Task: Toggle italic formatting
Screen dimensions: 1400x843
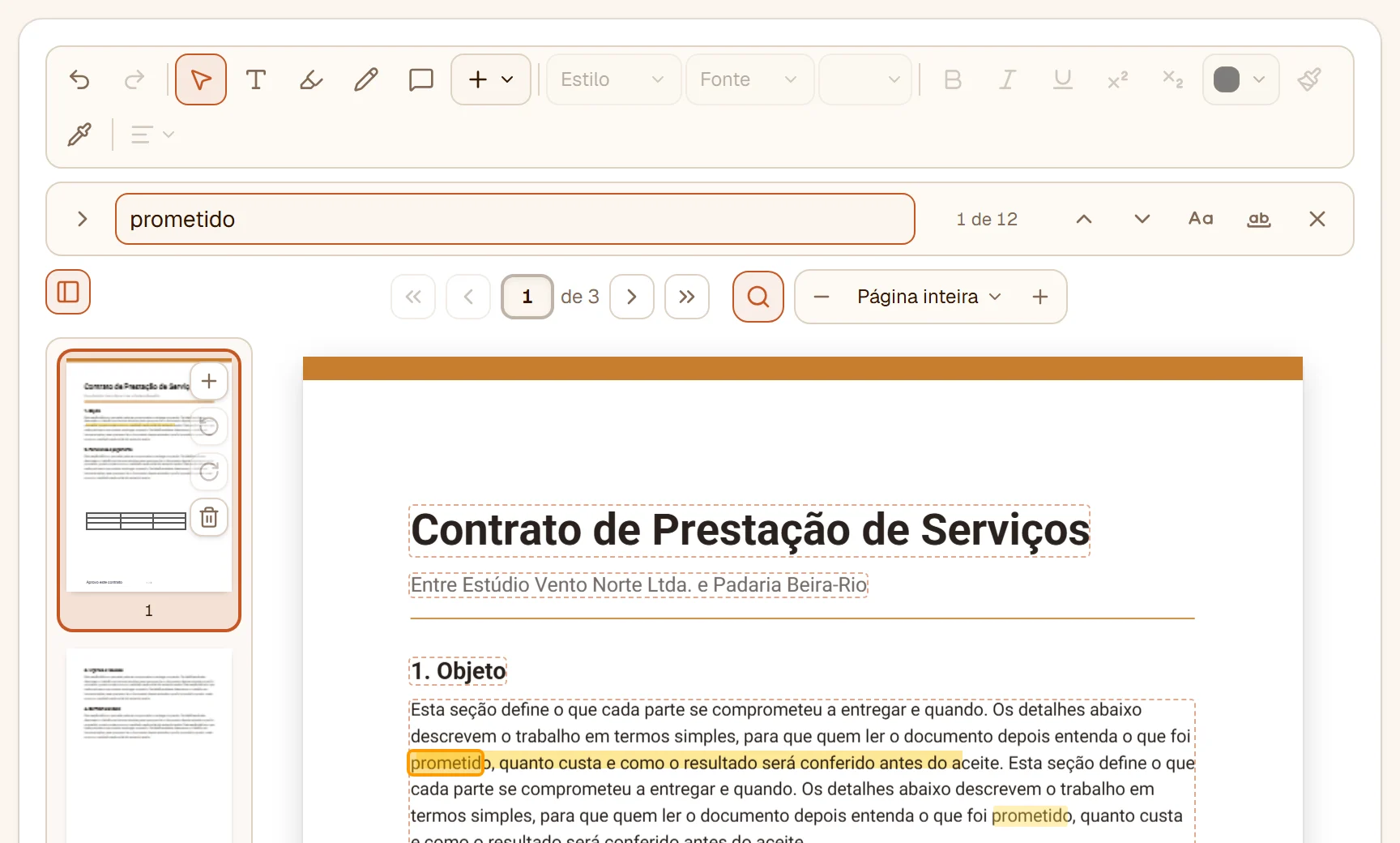Action: 1008,79
